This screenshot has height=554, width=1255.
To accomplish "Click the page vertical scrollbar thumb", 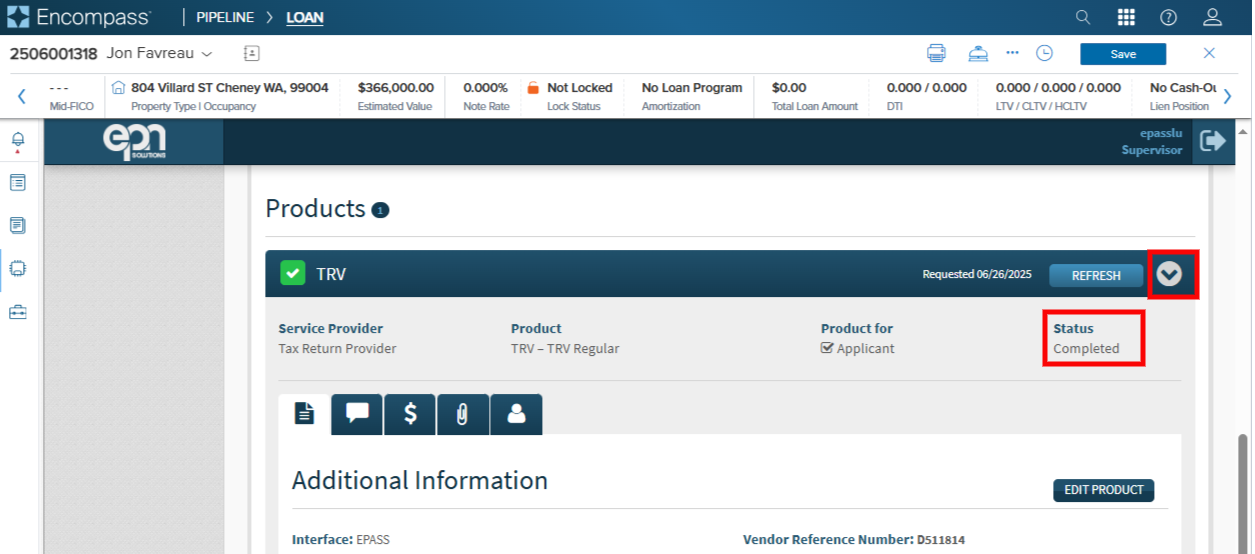I will pyautogui.click(x=1243, y=492).
